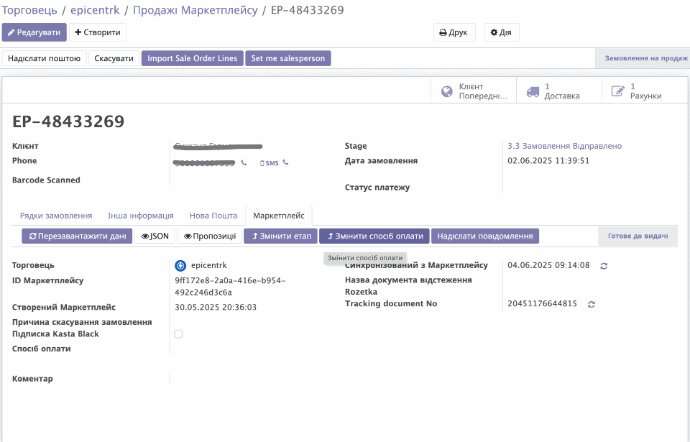Refresh tracking number 20451176644815 icon
Screen dimensions: 690x442
(591, 304)
